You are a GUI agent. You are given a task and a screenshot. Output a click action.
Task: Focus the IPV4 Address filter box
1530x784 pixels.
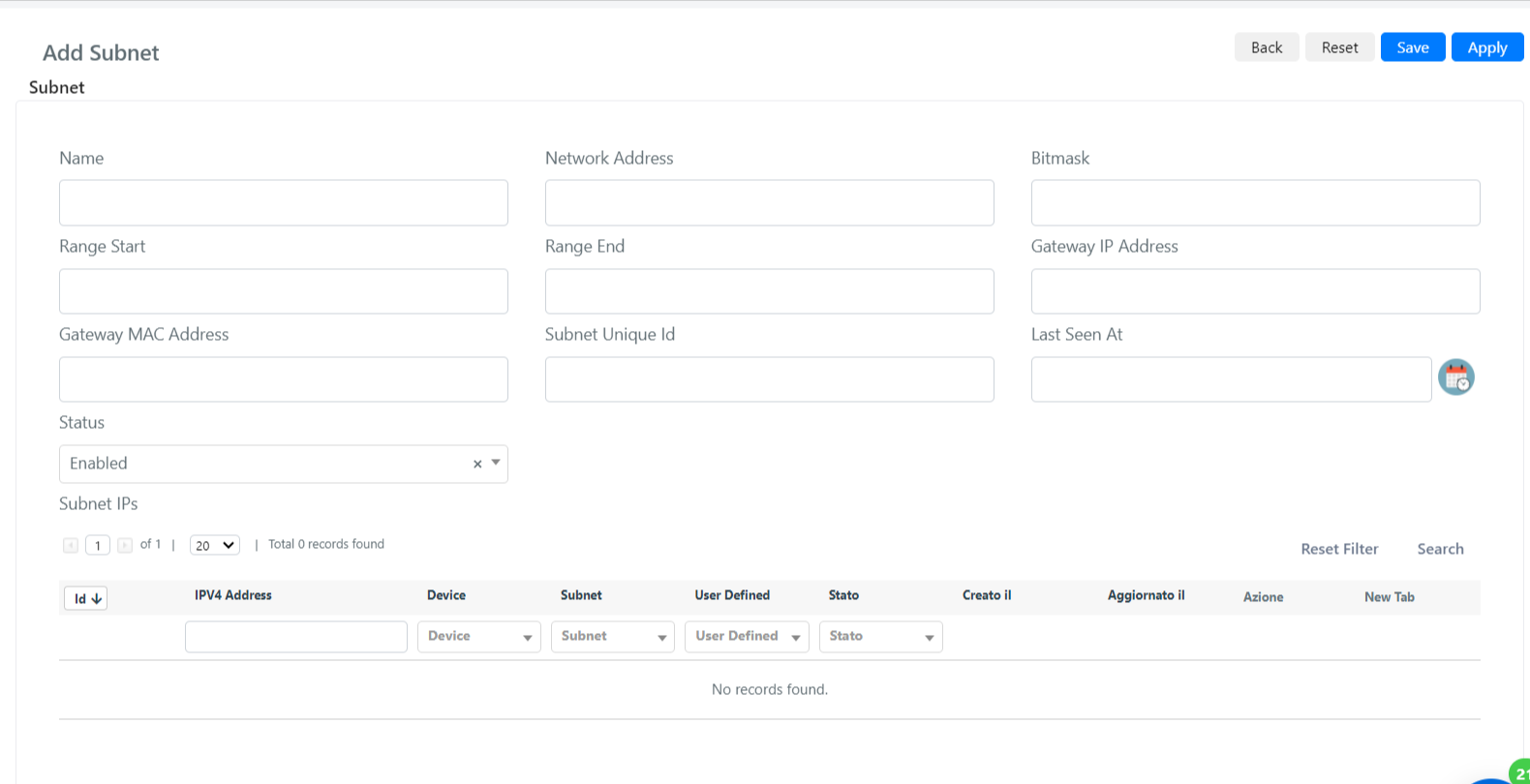point(296,637)
